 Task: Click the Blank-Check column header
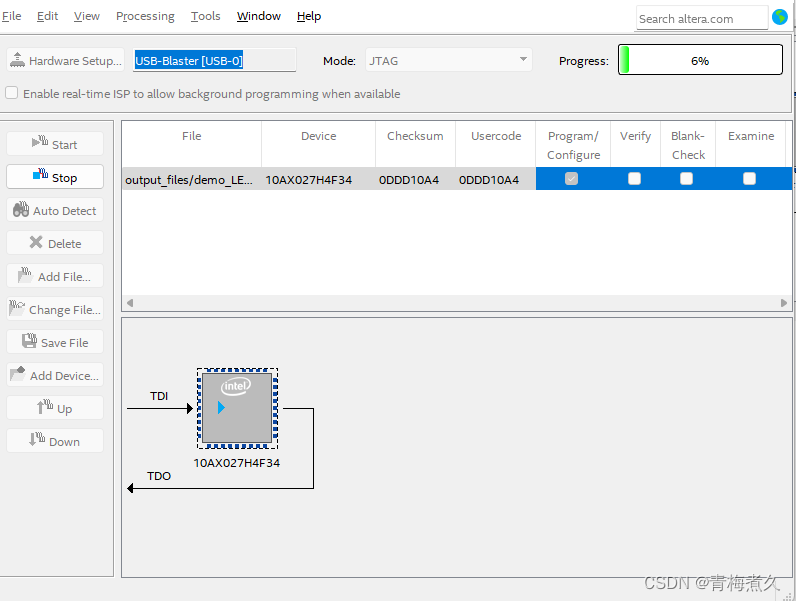[688, 145]
